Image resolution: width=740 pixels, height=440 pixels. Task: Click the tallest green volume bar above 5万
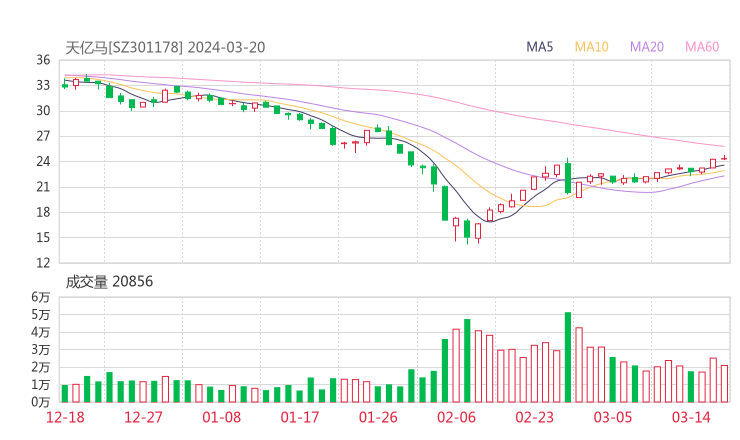click(x=568, y=357)
